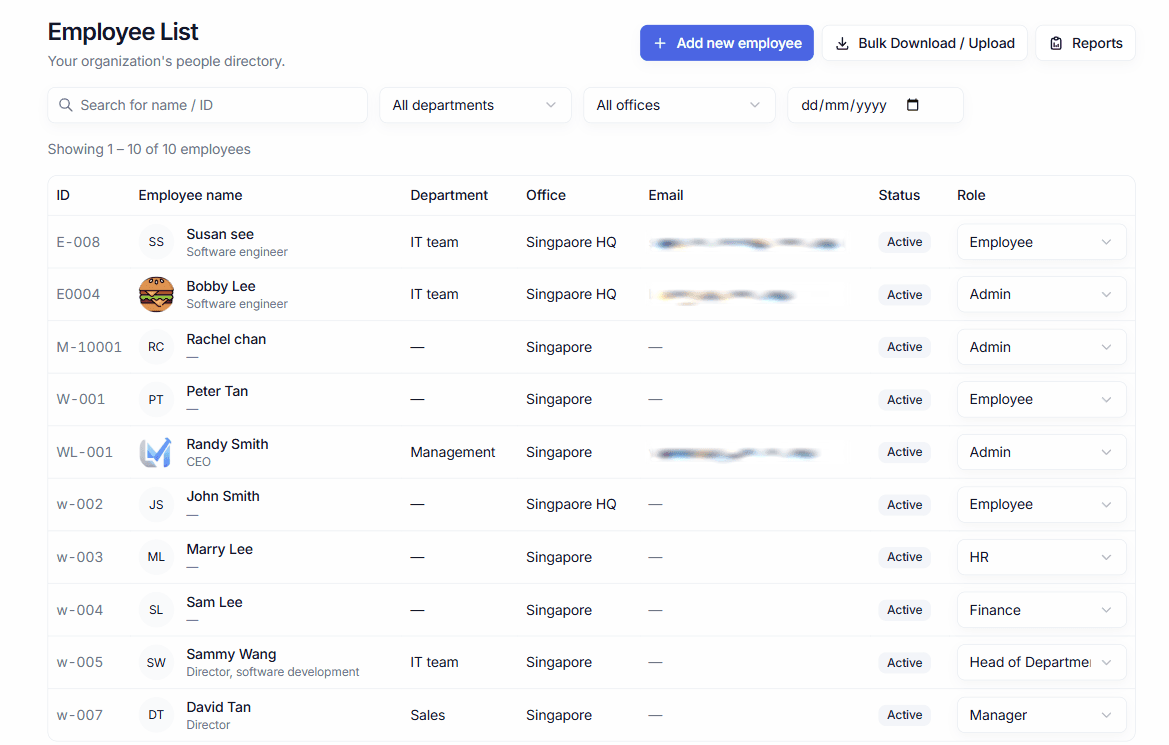
Task: Click the search magnifier icon
Action: click(x=66, y=105)
